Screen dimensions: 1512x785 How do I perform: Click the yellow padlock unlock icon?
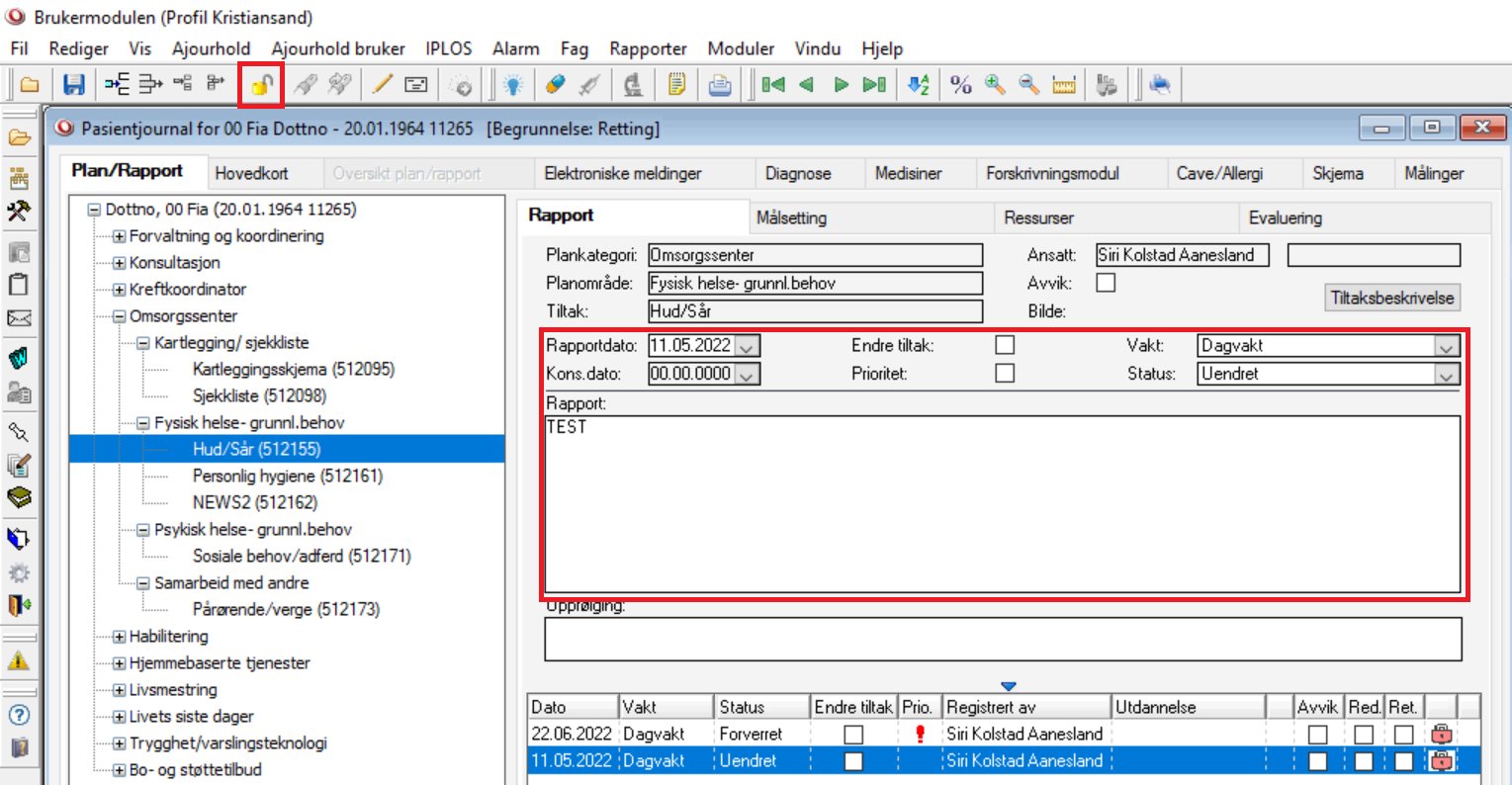click(x=261, y=85)
